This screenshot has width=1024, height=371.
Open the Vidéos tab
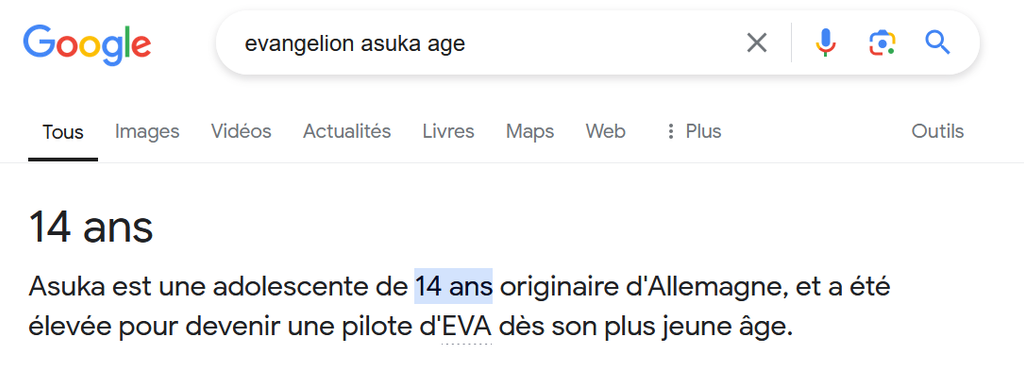pos(241,131)
